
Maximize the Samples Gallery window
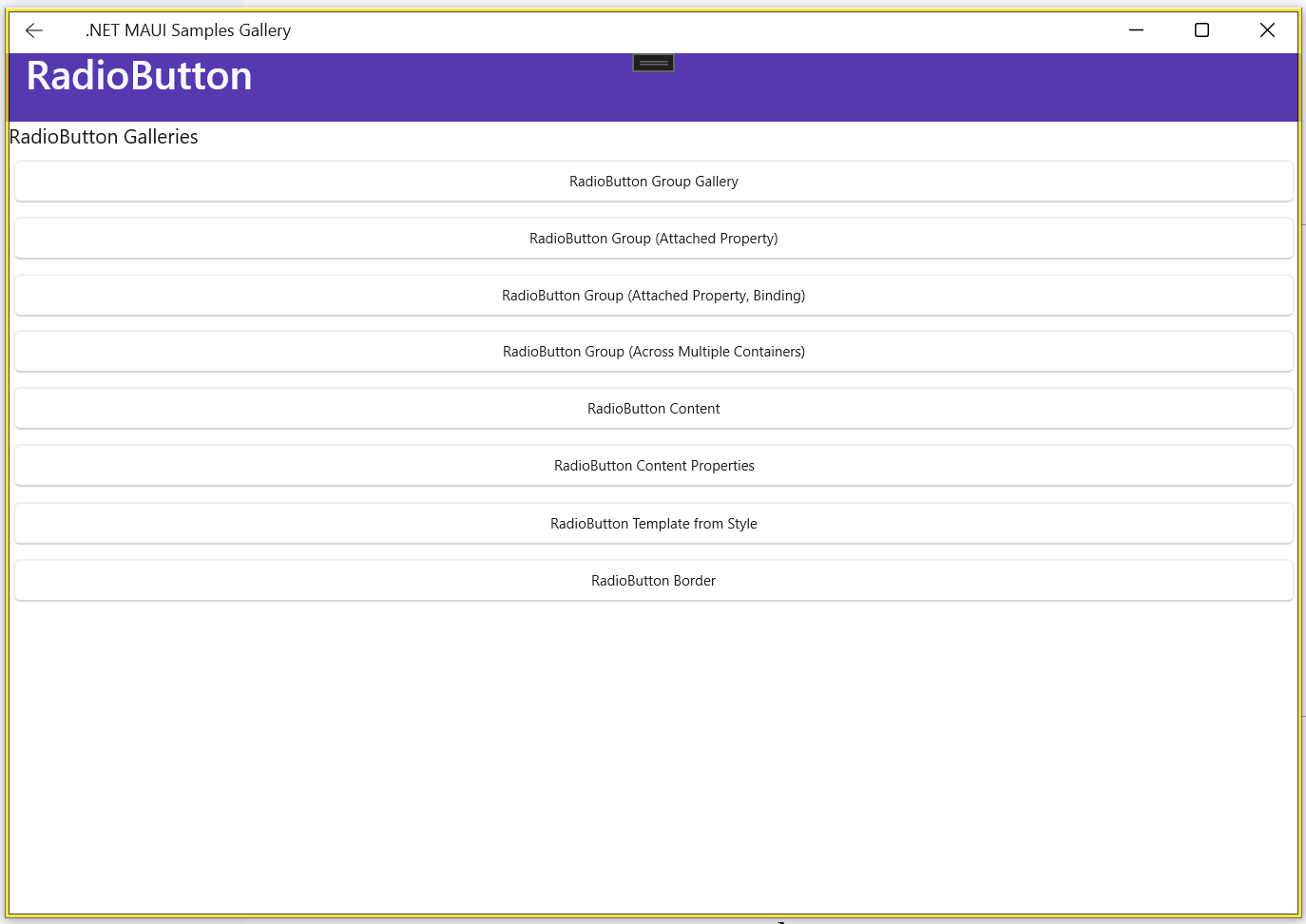pyautogui.click(x=1201, y=30)
